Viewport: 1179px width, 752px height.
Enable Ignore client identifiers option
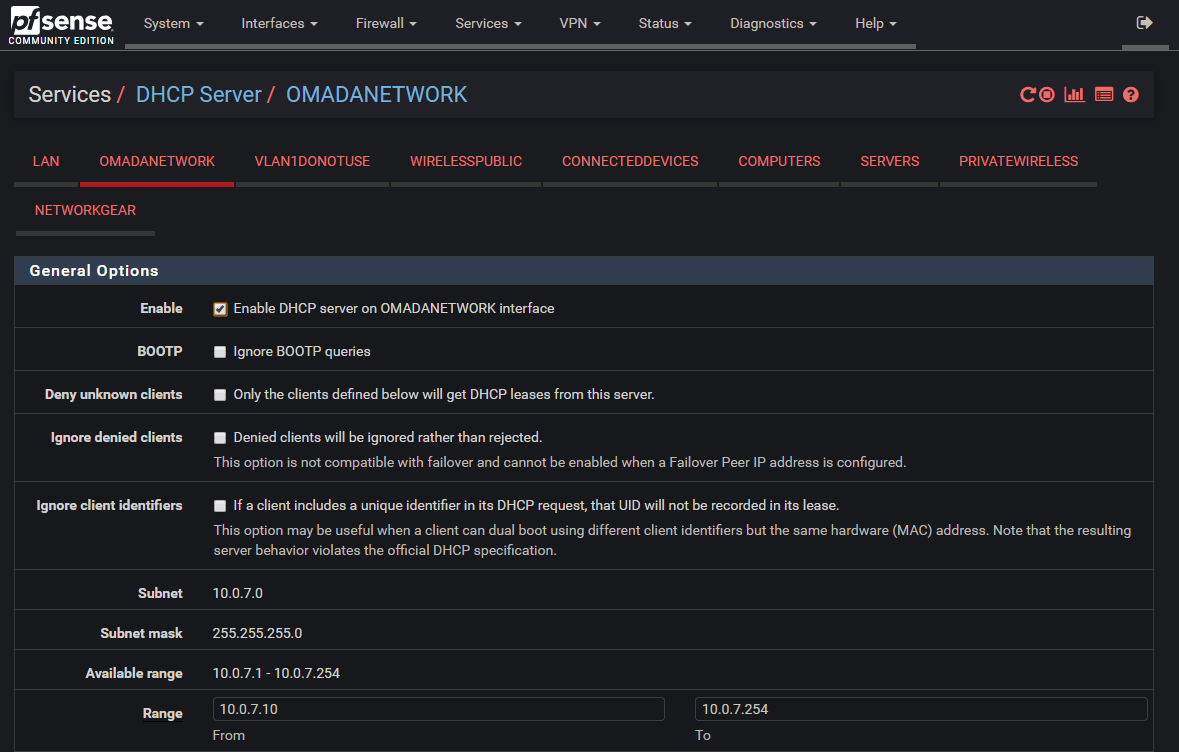point(220,505)
